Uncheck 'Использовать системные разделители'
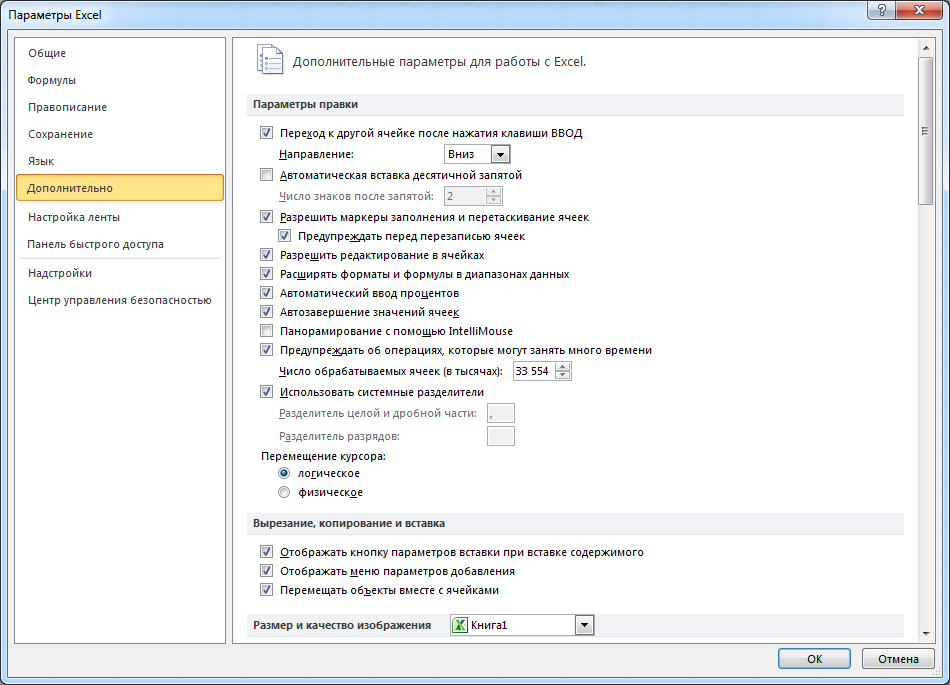The height and width of the screenshot is (685, 950). (267, 392)
